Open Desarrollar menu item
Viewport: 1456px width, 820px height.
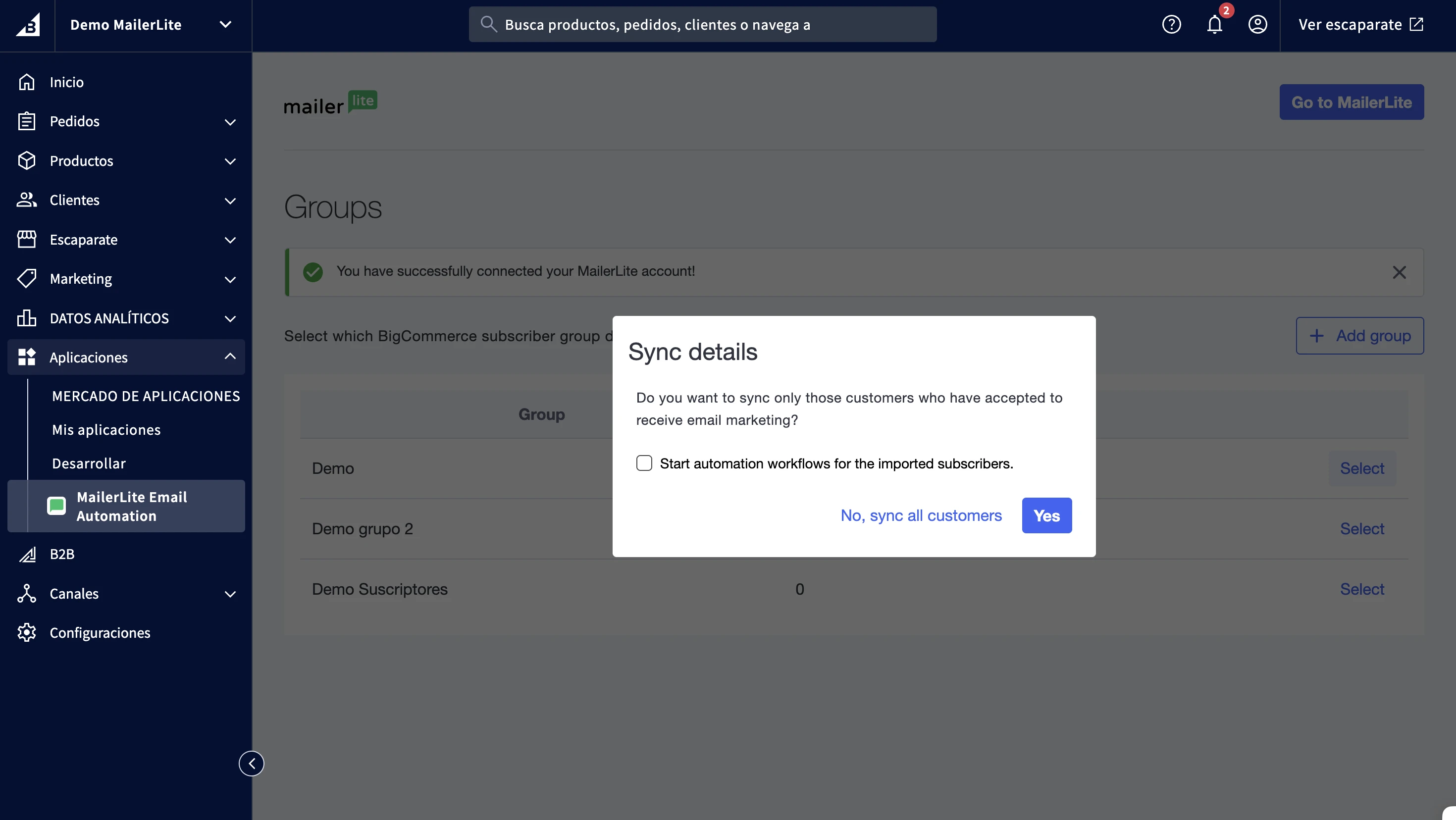[x=89, y=463]
